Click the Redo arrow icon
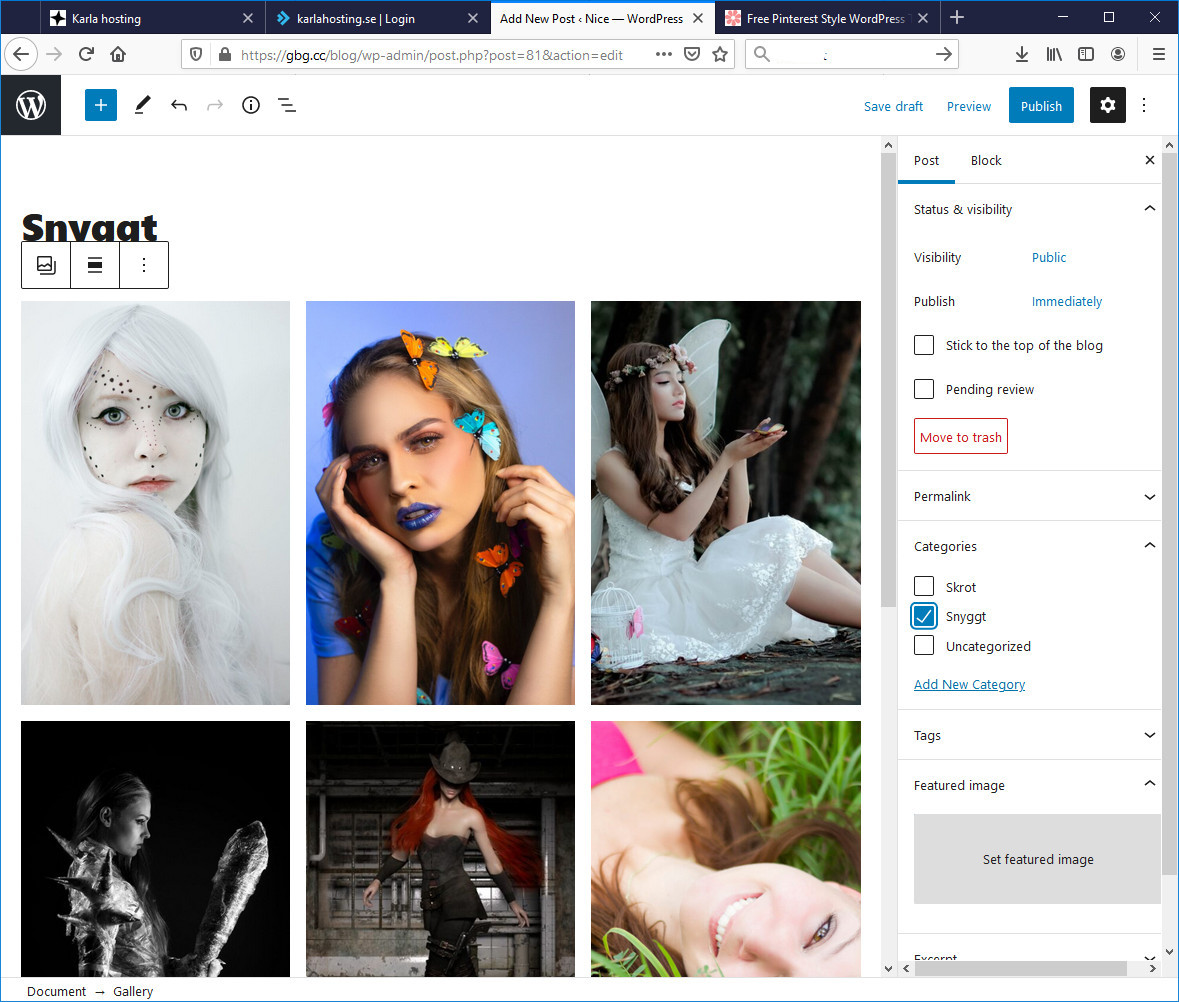This screenshot has width=1179, height=1002. pos(215,105)
